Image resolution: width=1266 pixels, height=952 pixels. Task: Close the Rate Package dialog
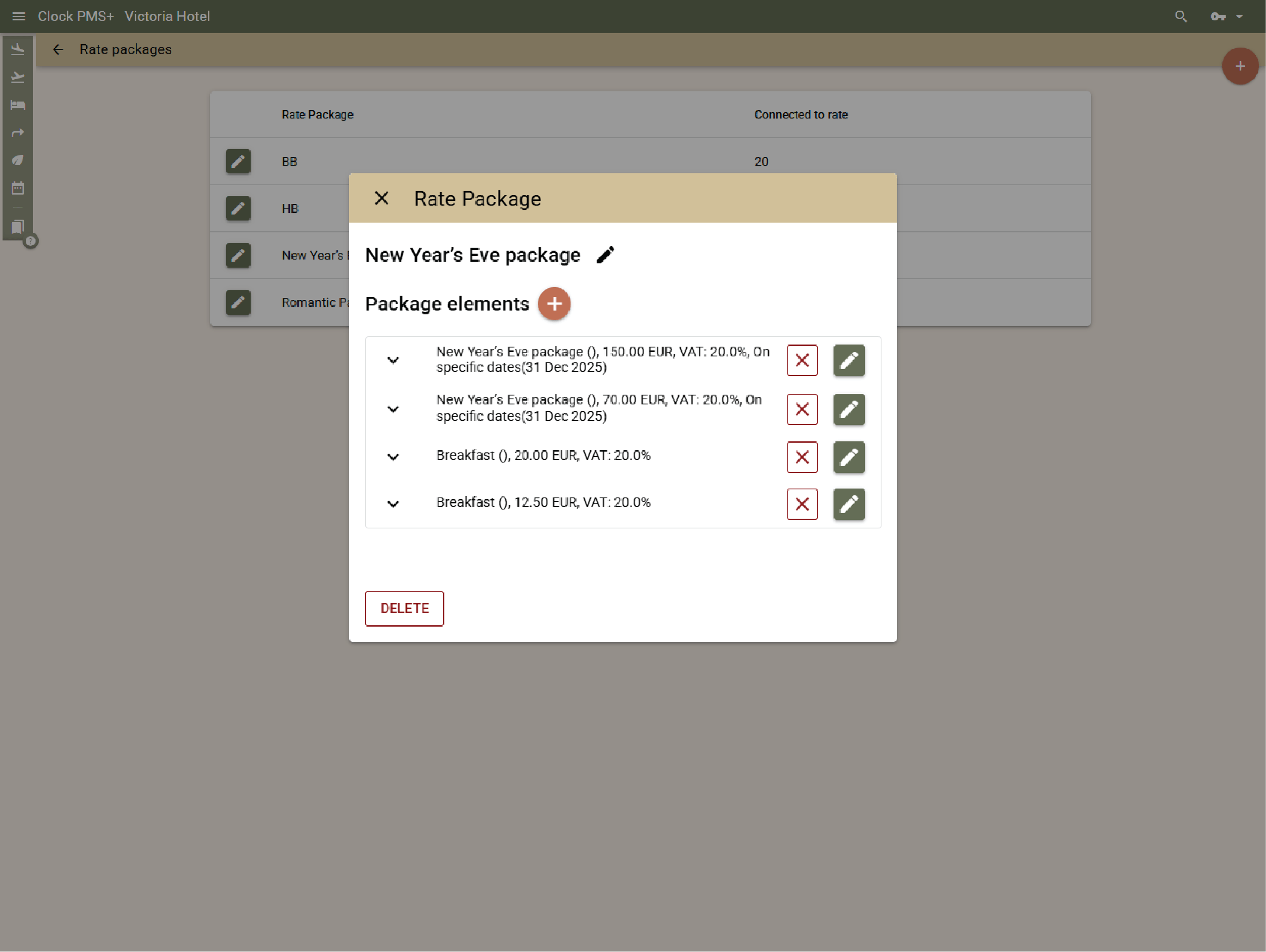381,198
